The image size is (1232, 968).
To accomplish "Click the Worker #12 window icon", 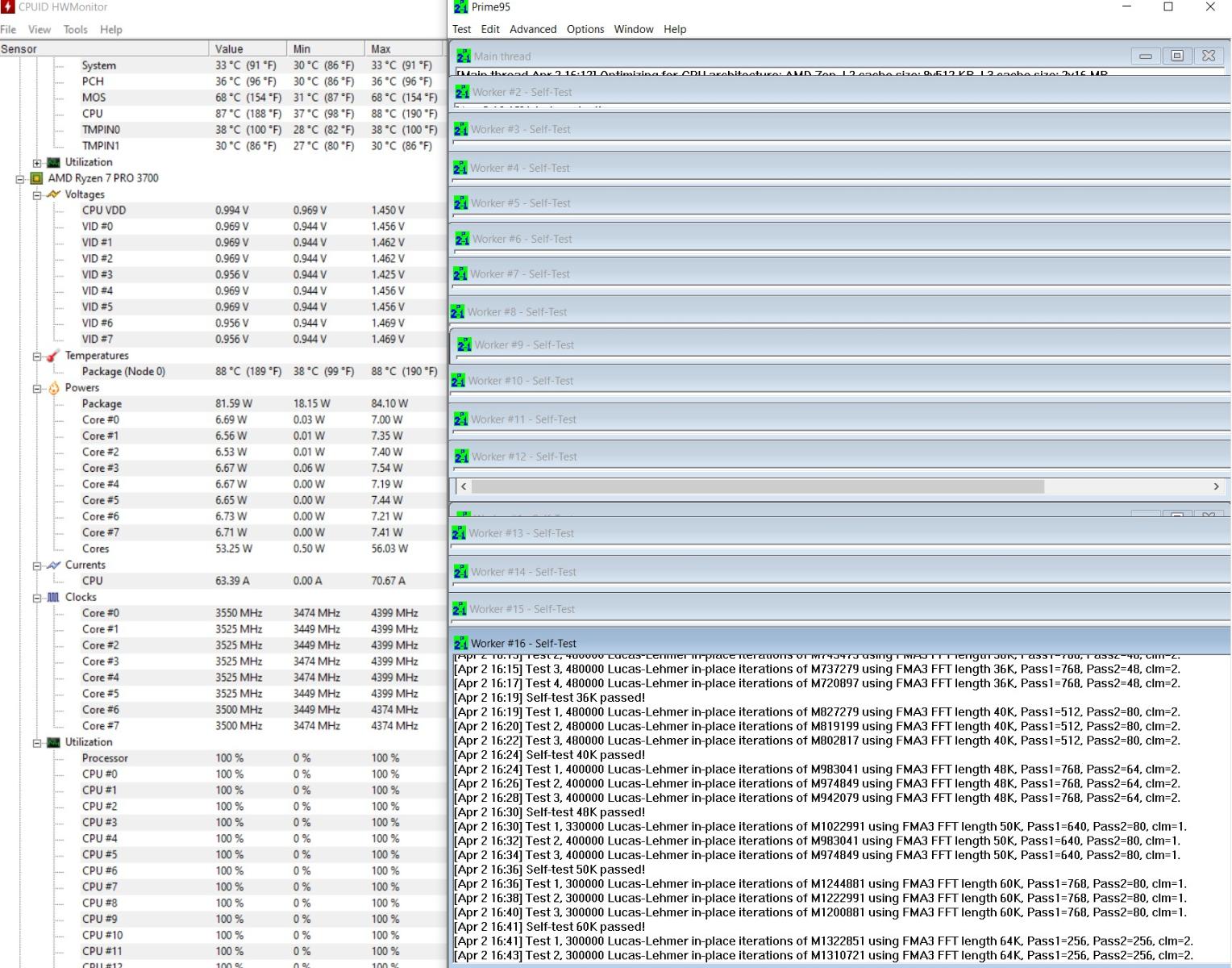I will [x=461, y=457].
